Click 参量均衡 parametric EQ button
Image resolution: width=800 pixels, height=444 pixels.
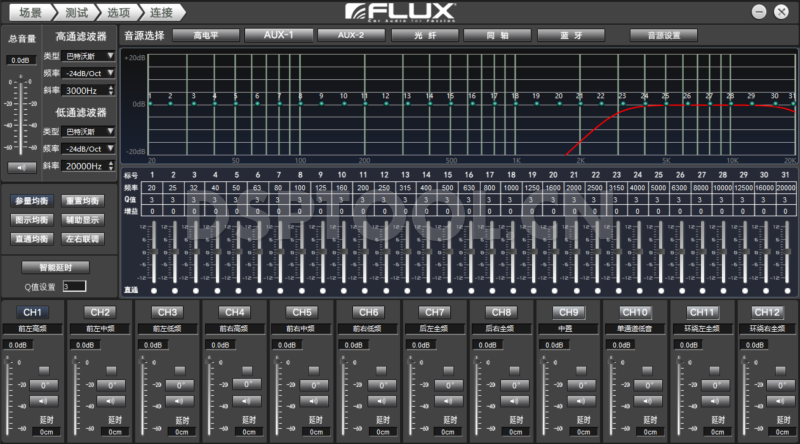(32, 201)
